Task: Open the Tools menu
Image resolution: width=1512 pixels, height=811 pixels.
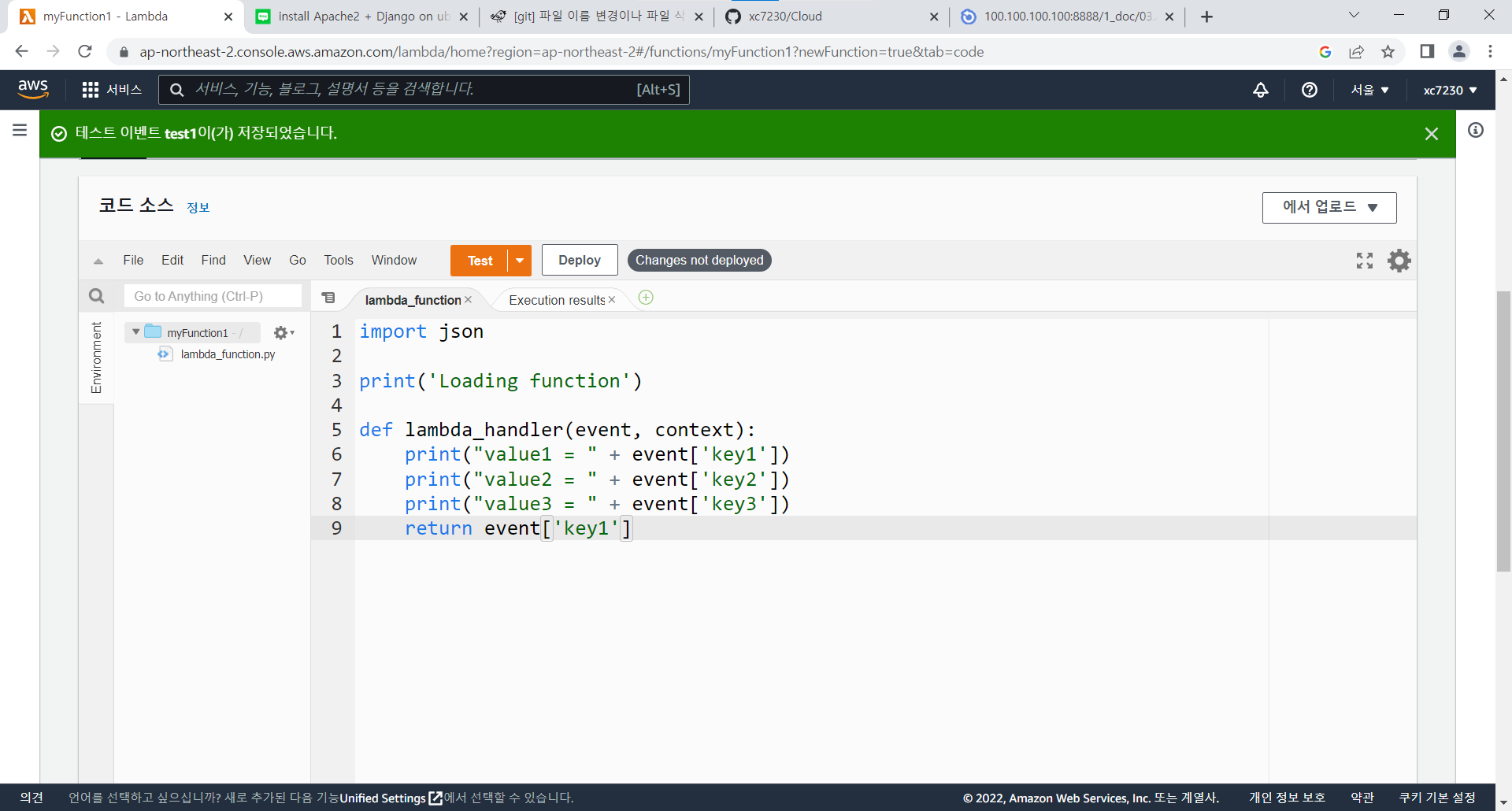Action: coord(339,260)
